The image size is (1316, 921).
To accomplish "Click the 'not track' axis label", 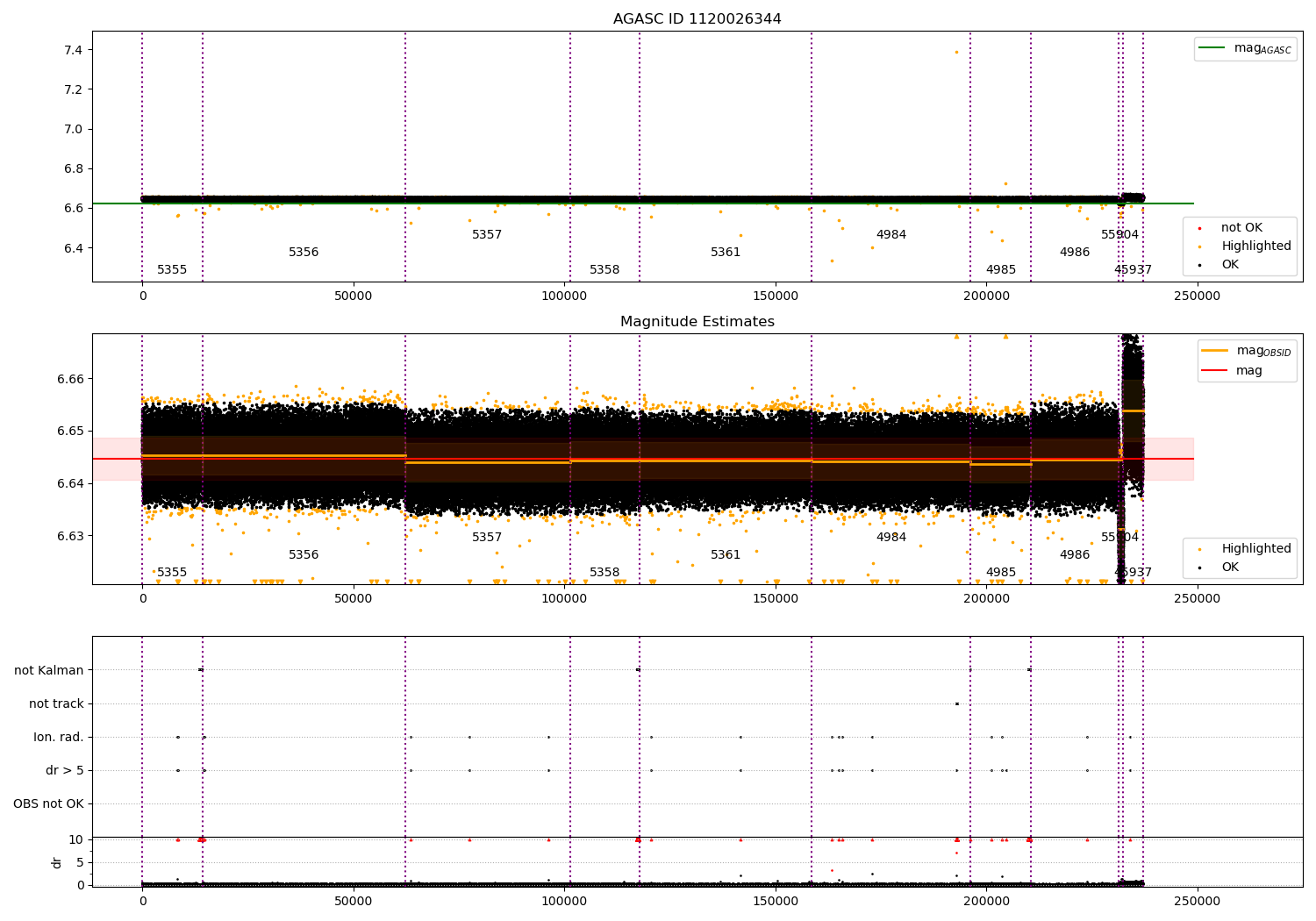I will (x=56, y=704).
